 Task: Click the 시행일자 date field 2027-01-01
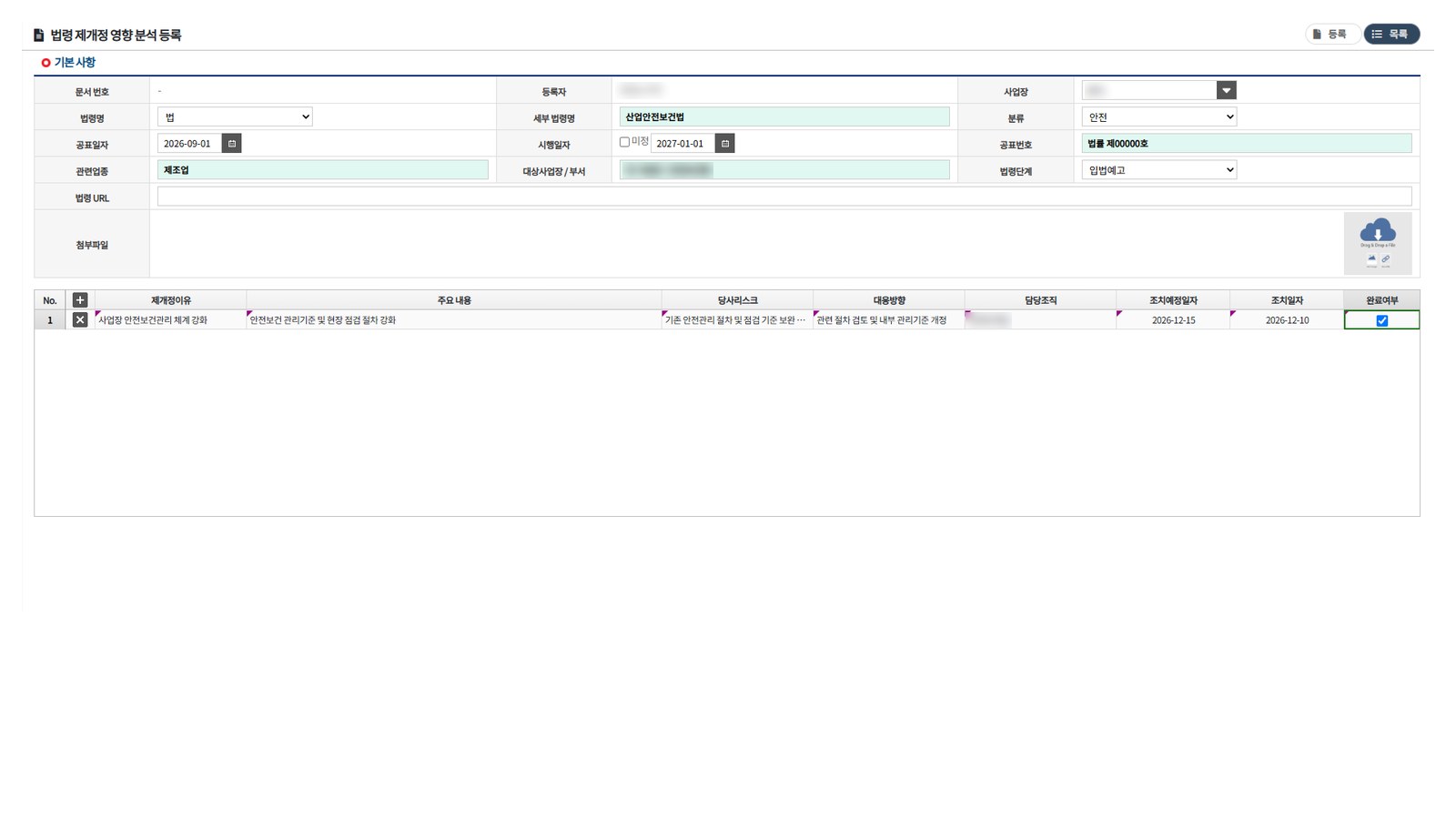click(x=682, y=144)
